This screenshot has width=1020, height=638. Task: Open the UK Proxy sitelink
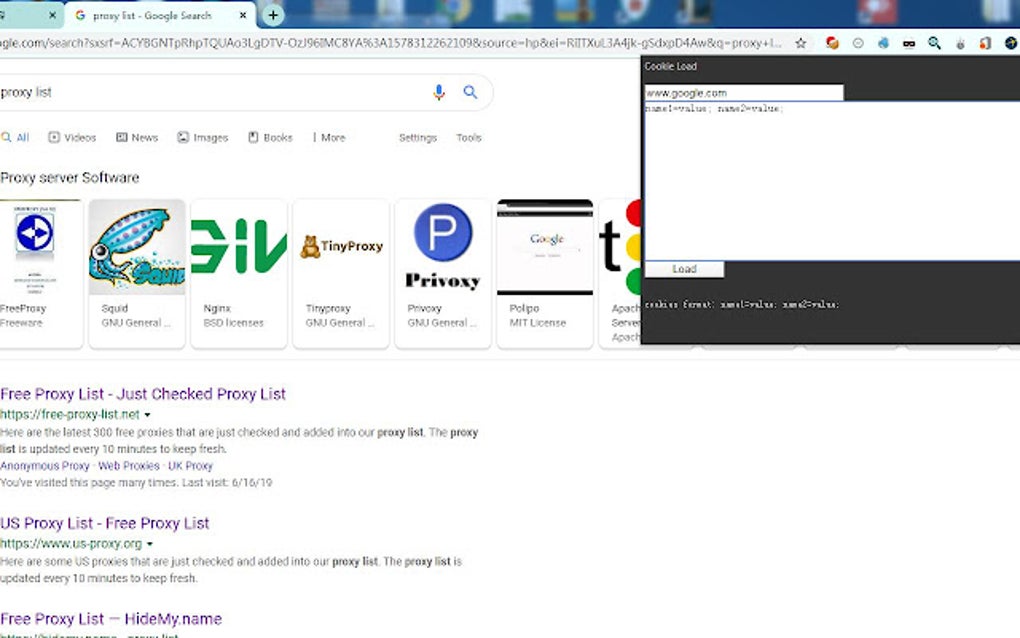pos(191,466)
